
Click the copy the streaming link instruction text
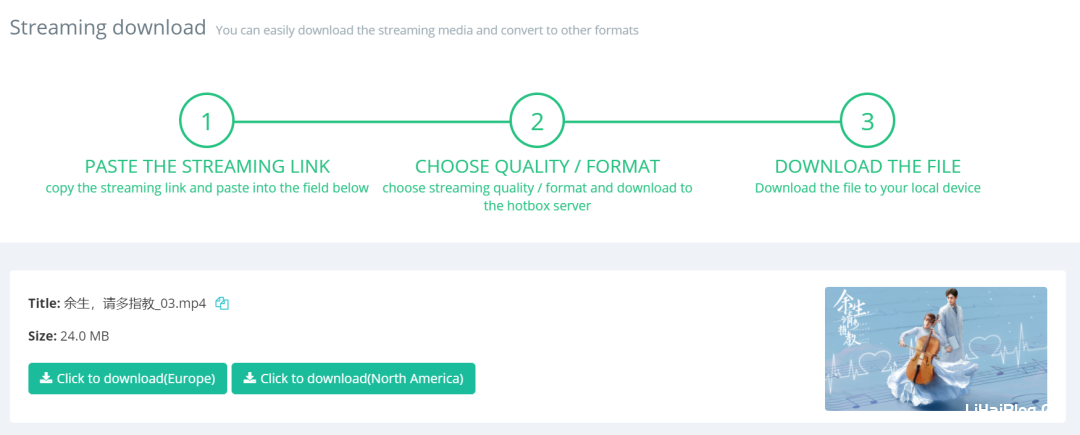click(x=207, y=188)
